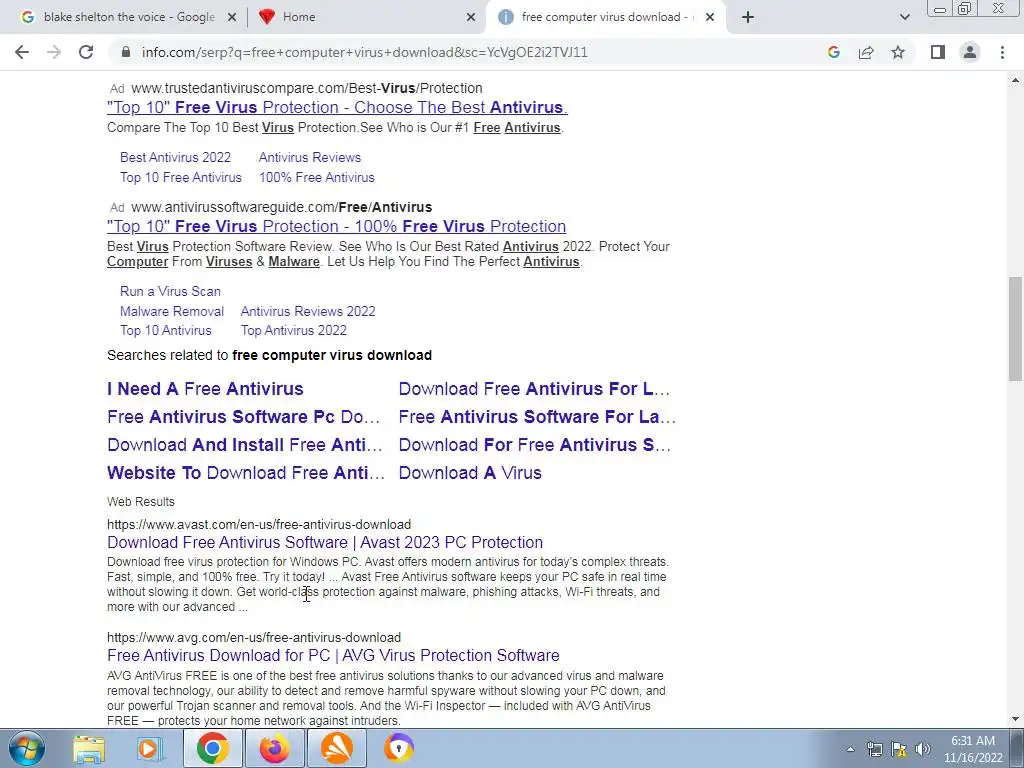
Task: Open Action Center flag icon
Action: 899,749
